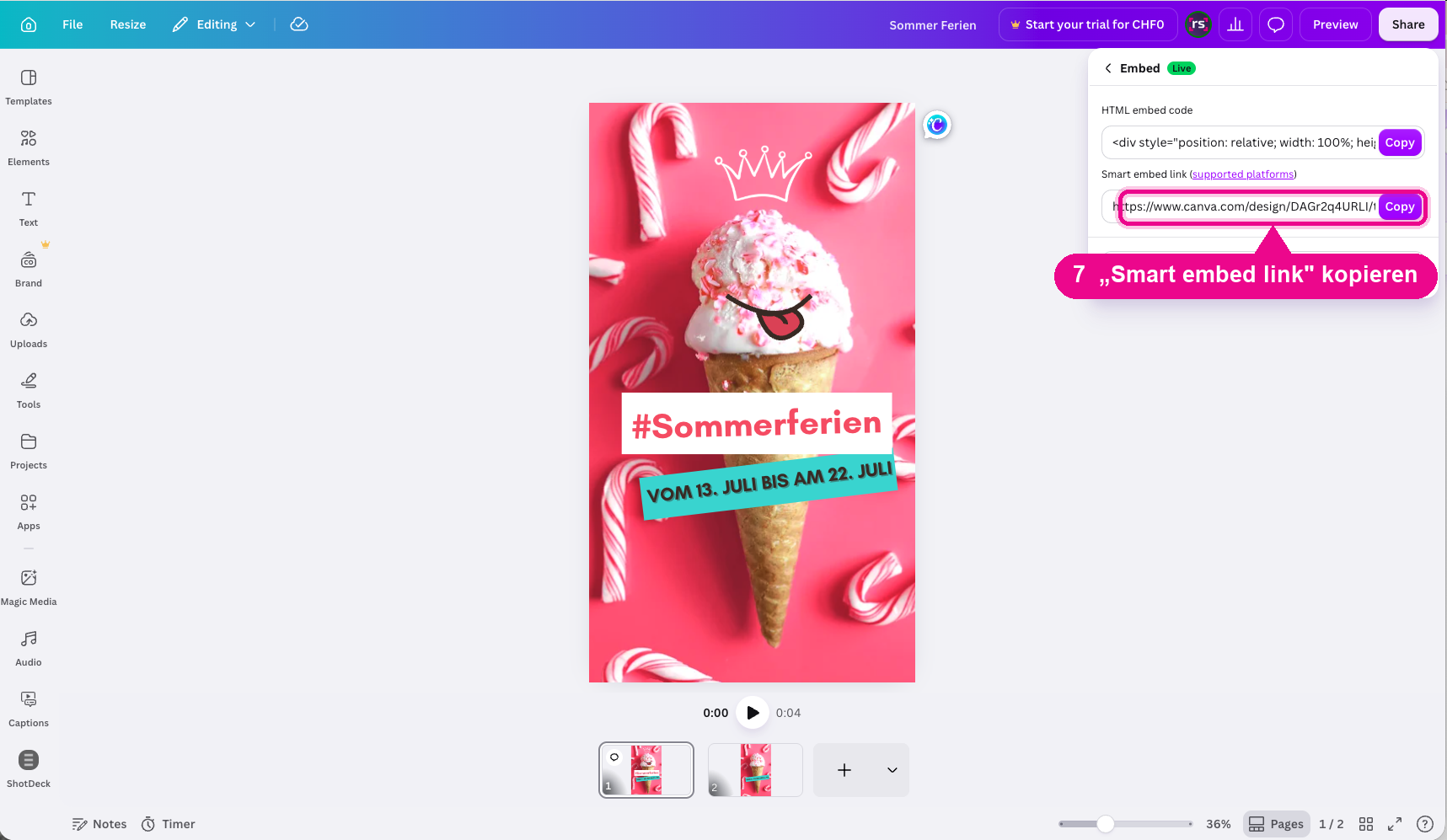
Task: Adjust the zoom slider handle
Action: click(x=1106, y=824)
